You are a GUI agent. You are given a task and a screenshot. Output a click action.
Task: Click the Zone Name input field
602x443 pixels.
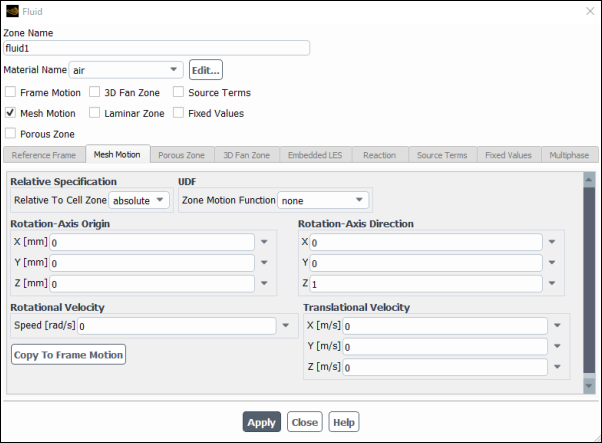[x=156, y=48]
